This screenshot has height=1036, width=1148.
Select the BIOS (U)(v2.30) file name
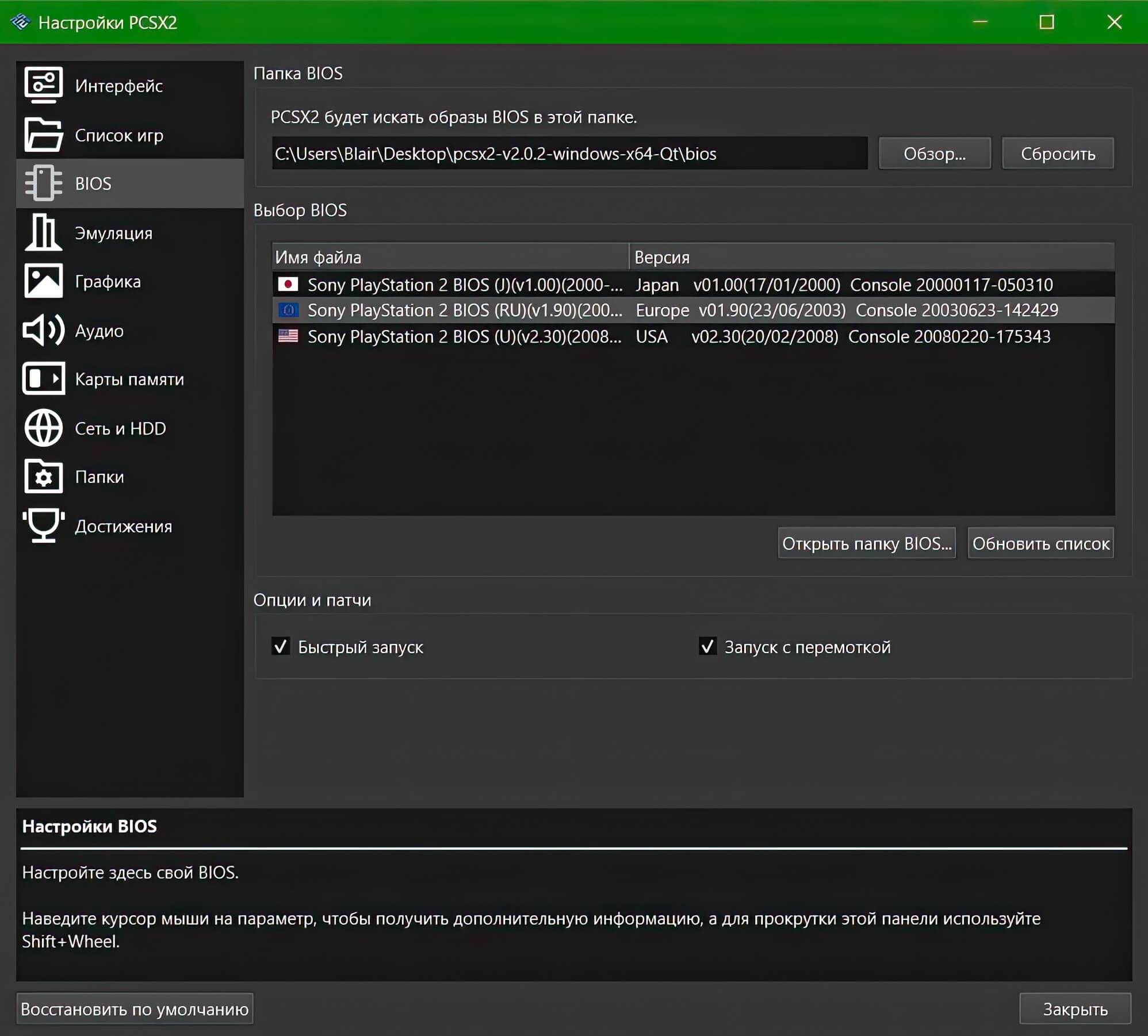[x=465, y=336]
